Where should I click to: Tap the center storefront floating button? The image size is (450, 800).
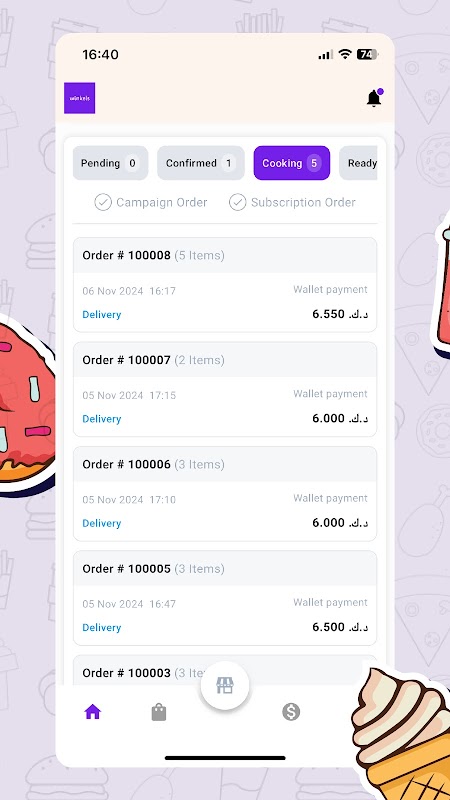coord(225,686)
